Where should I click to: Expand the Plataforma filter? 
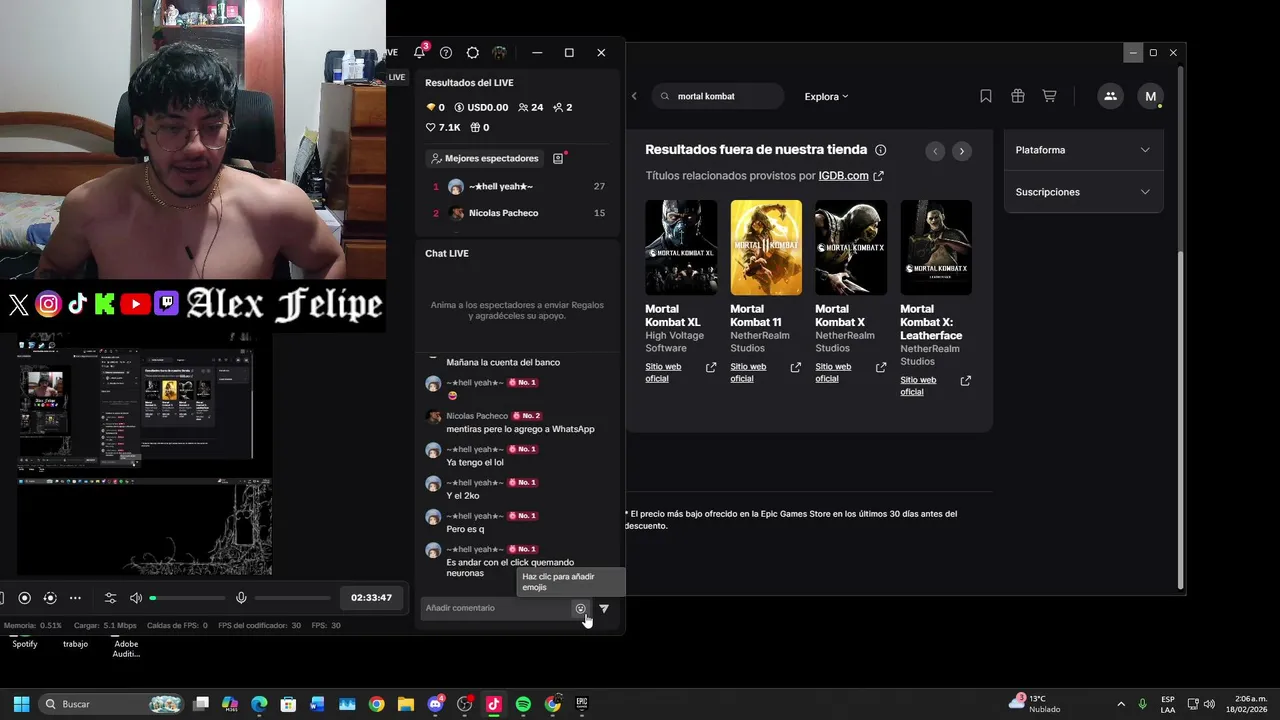(1083, 150)
